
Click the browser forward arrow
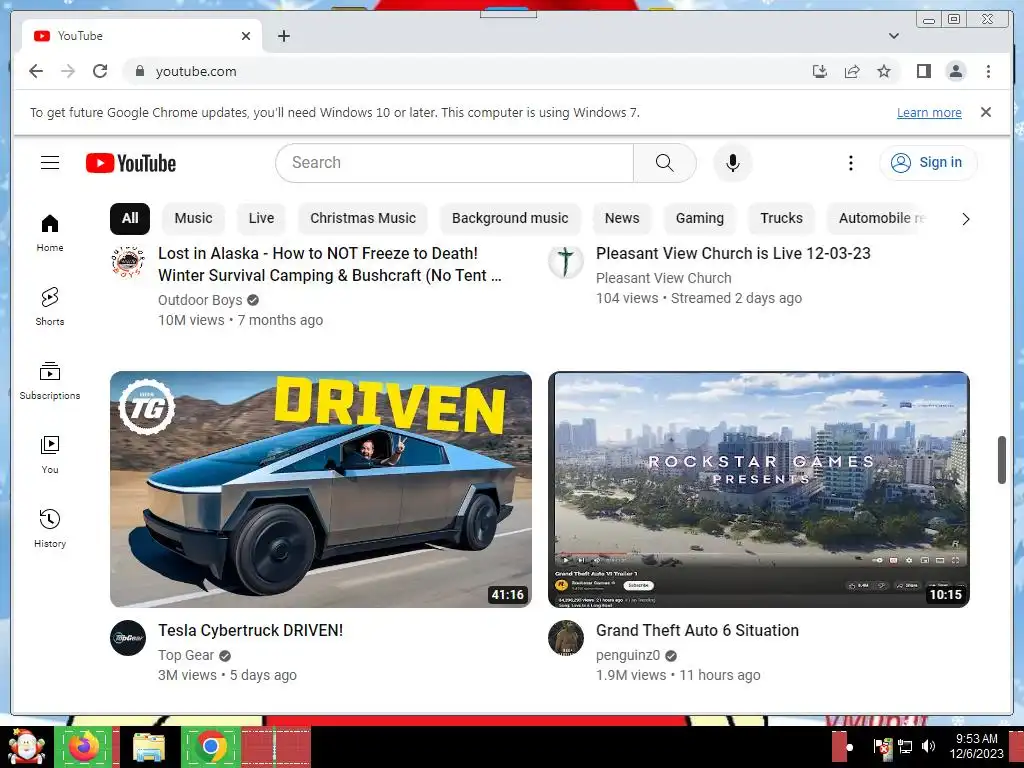(68, 71)
